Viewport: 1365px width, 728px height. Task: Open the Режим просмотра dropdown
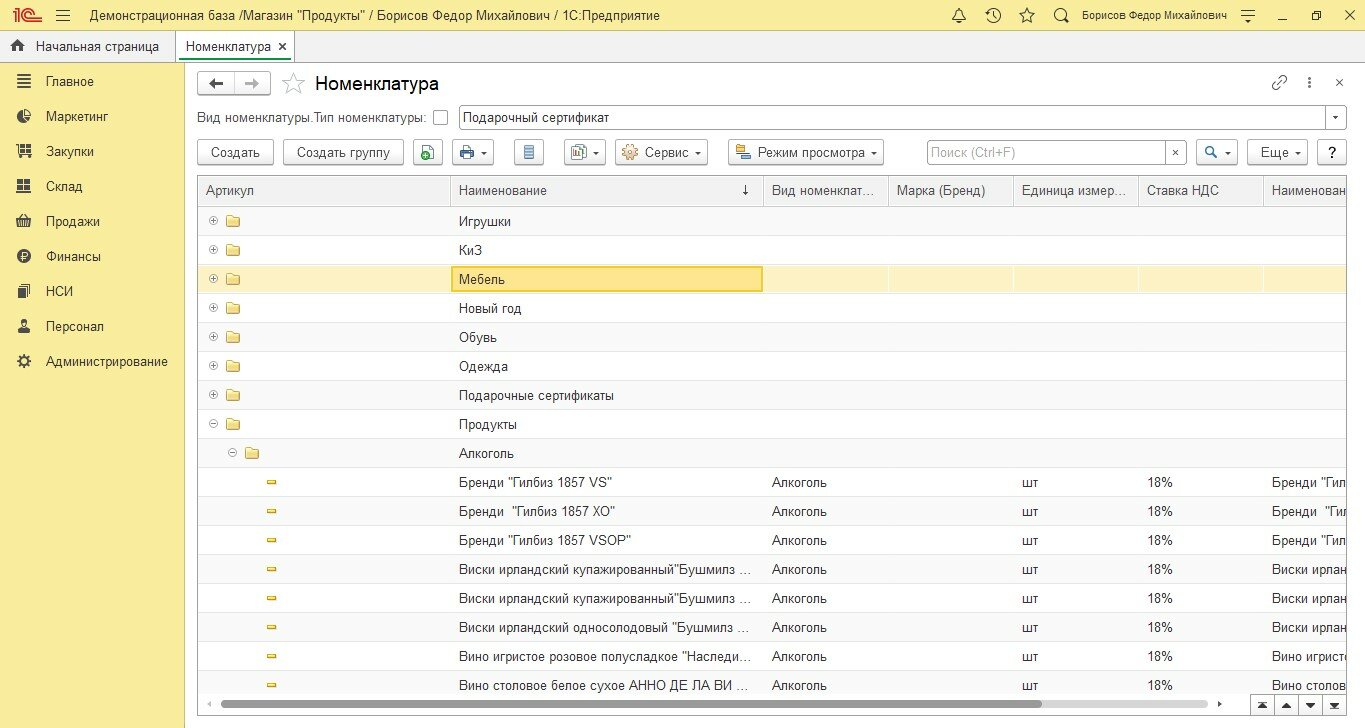[x=806, y=152]
